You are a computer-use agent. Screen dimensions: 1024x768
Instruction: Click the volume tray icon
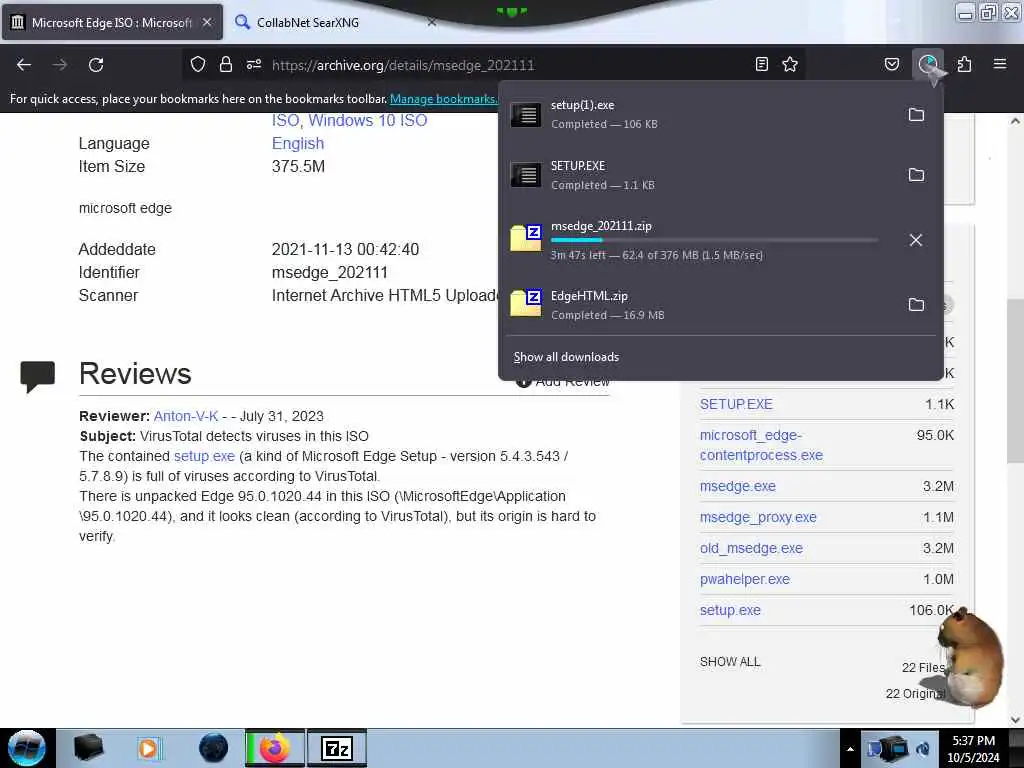[923, 749]
